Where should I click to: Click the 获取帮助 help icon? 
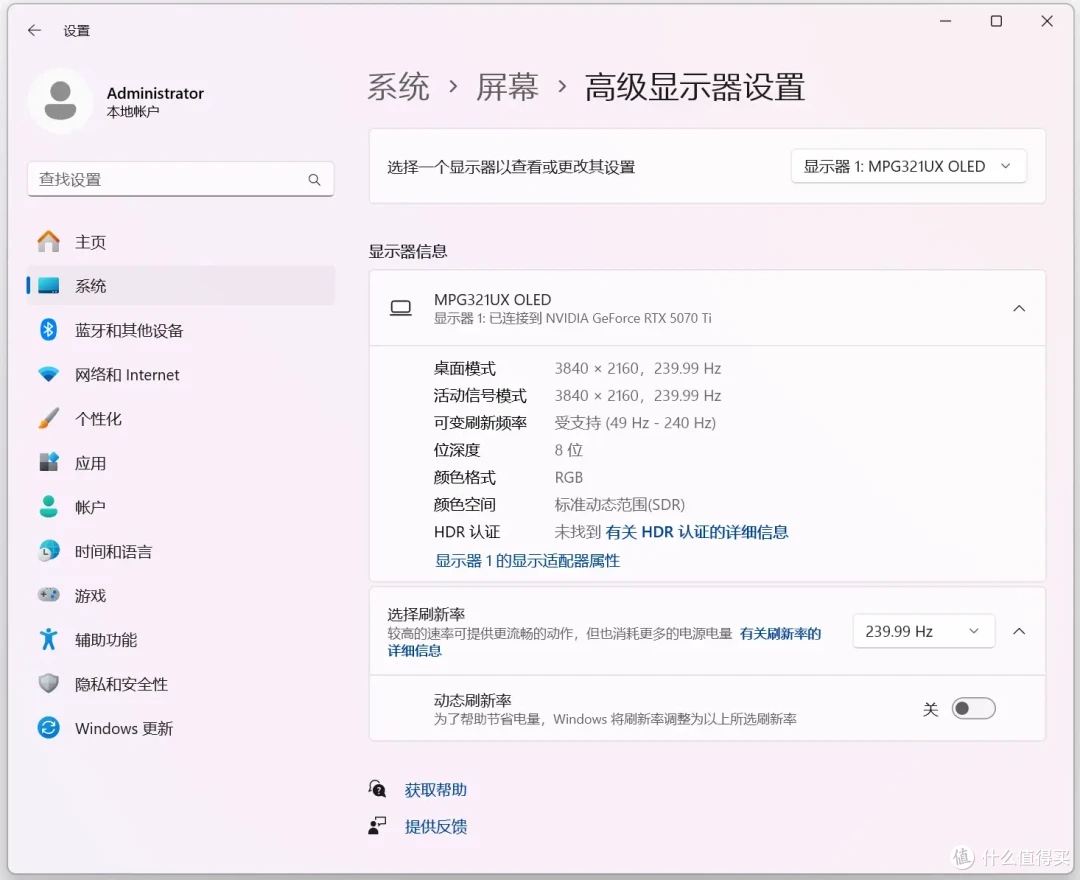[x=377, y=789]
